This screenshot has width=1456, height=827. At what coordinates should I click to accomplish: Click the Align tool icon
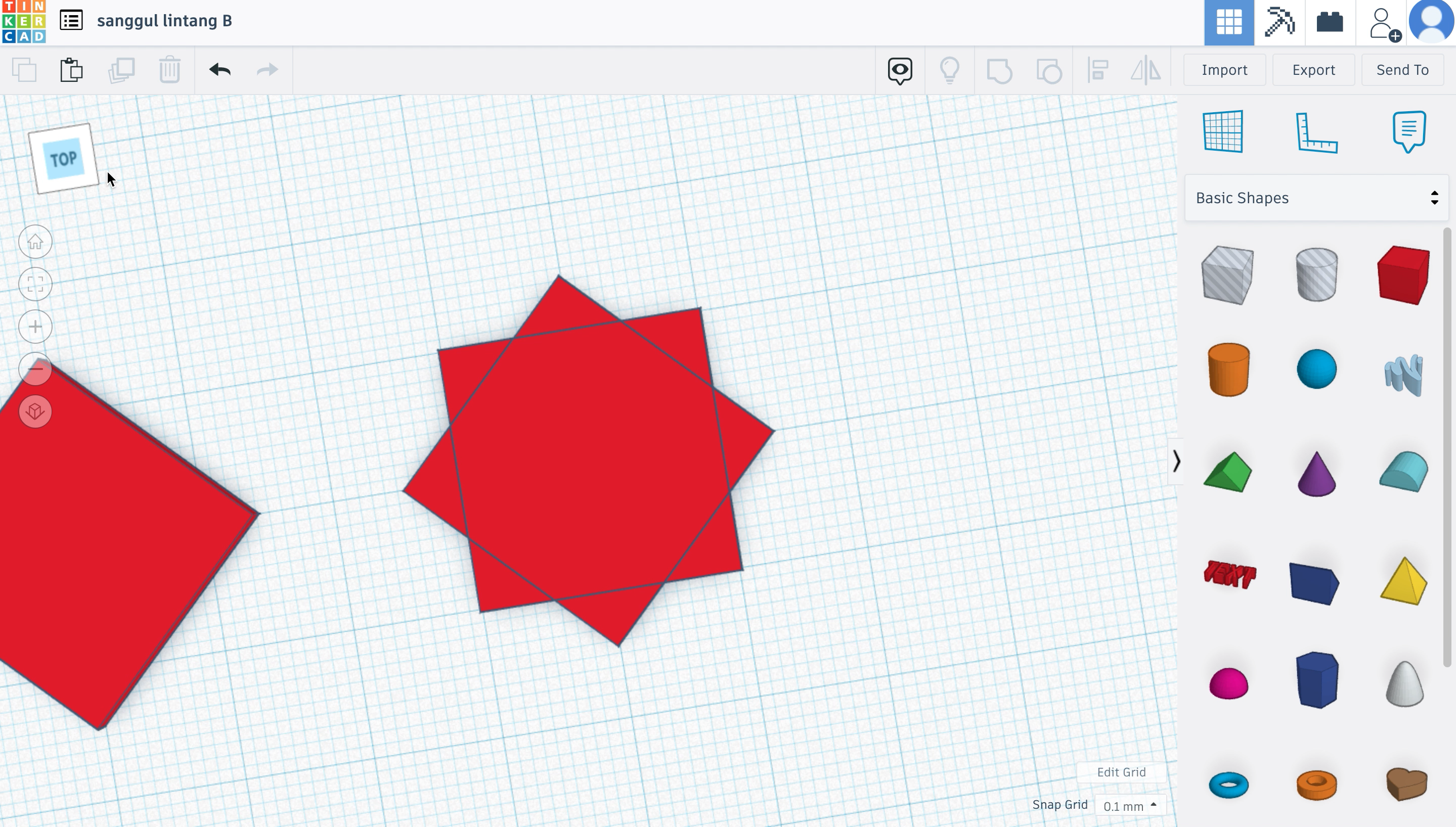pyautogui.click(x=1097, y=70)
